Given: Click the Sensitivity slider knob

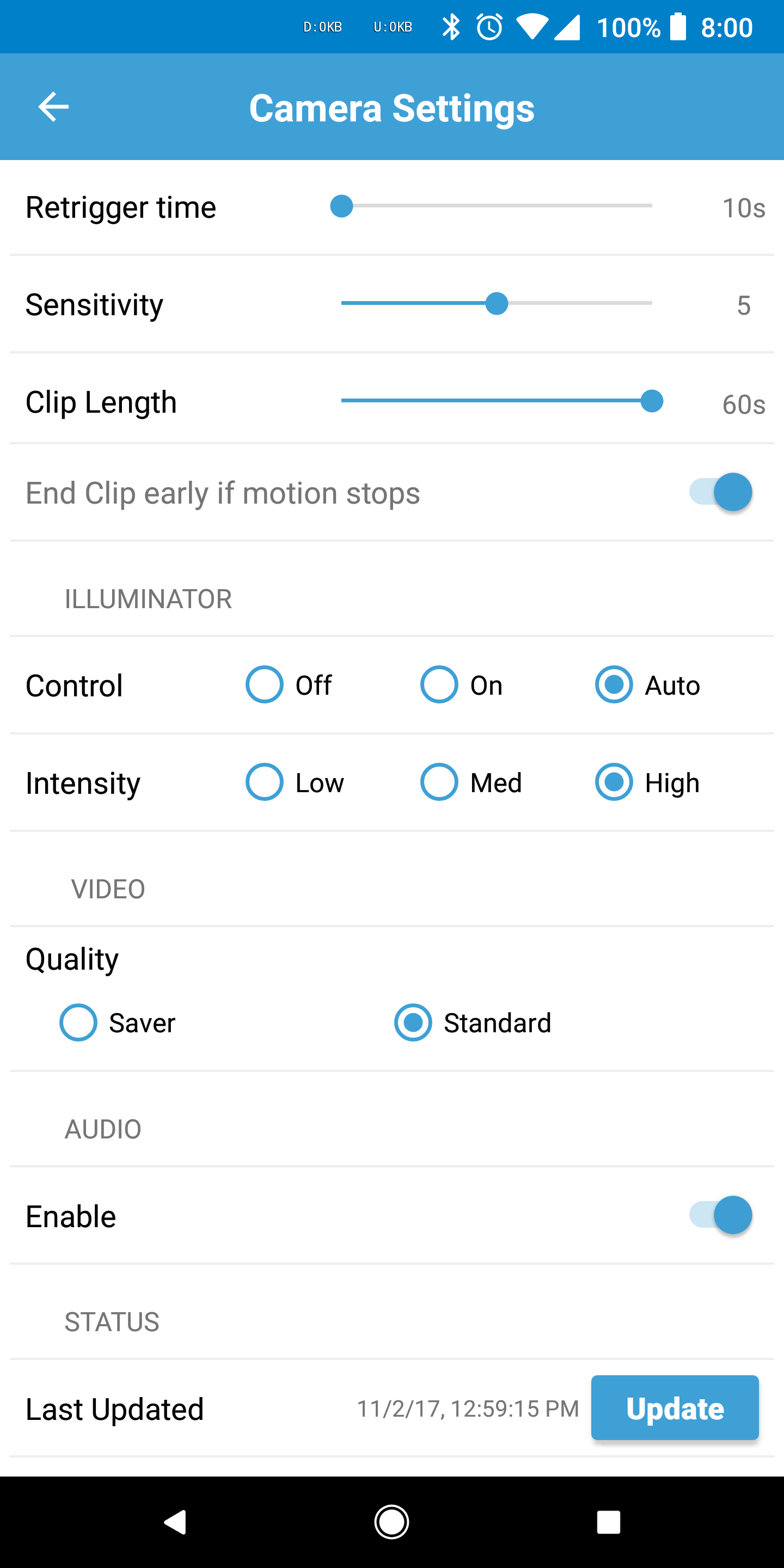Looking at the screenshot, I should tap(497, 304).
